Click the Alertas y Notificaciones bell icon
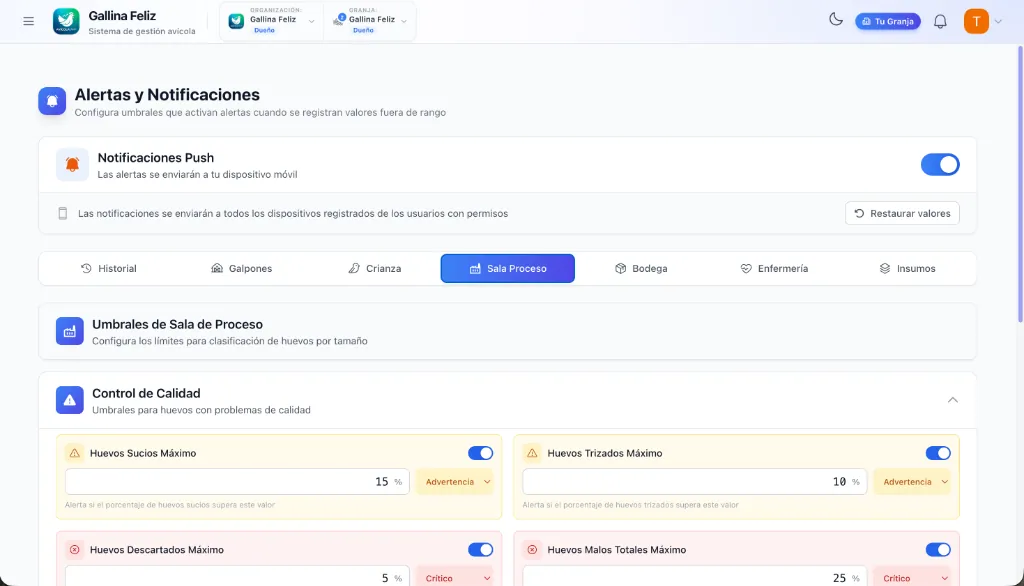This screenshot has height=586, width=1024. pyautogui.click(x=52, y=101)
